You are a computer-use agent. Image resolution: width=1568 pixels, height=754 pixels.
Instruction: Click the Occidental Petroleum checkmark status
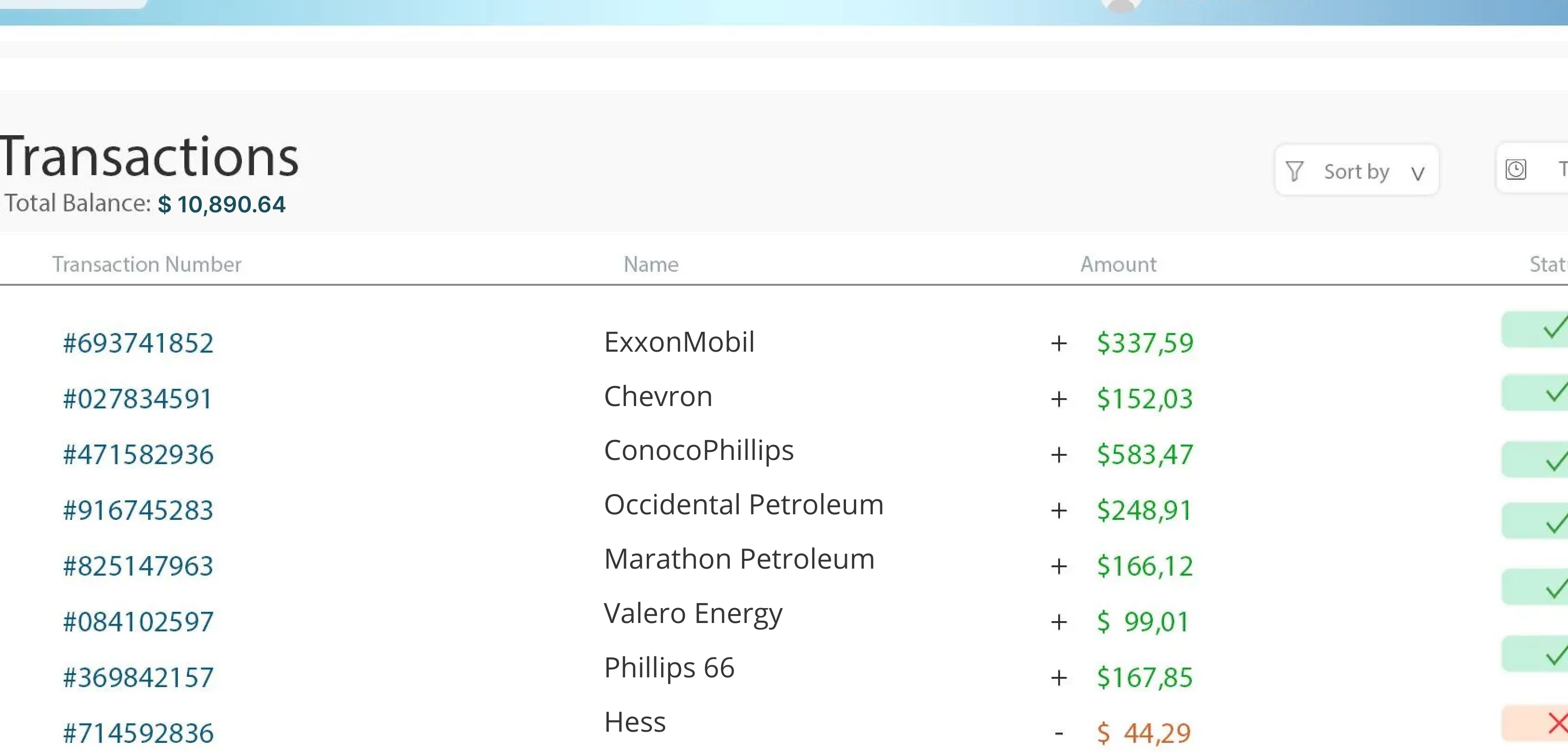pos(1555,521)
